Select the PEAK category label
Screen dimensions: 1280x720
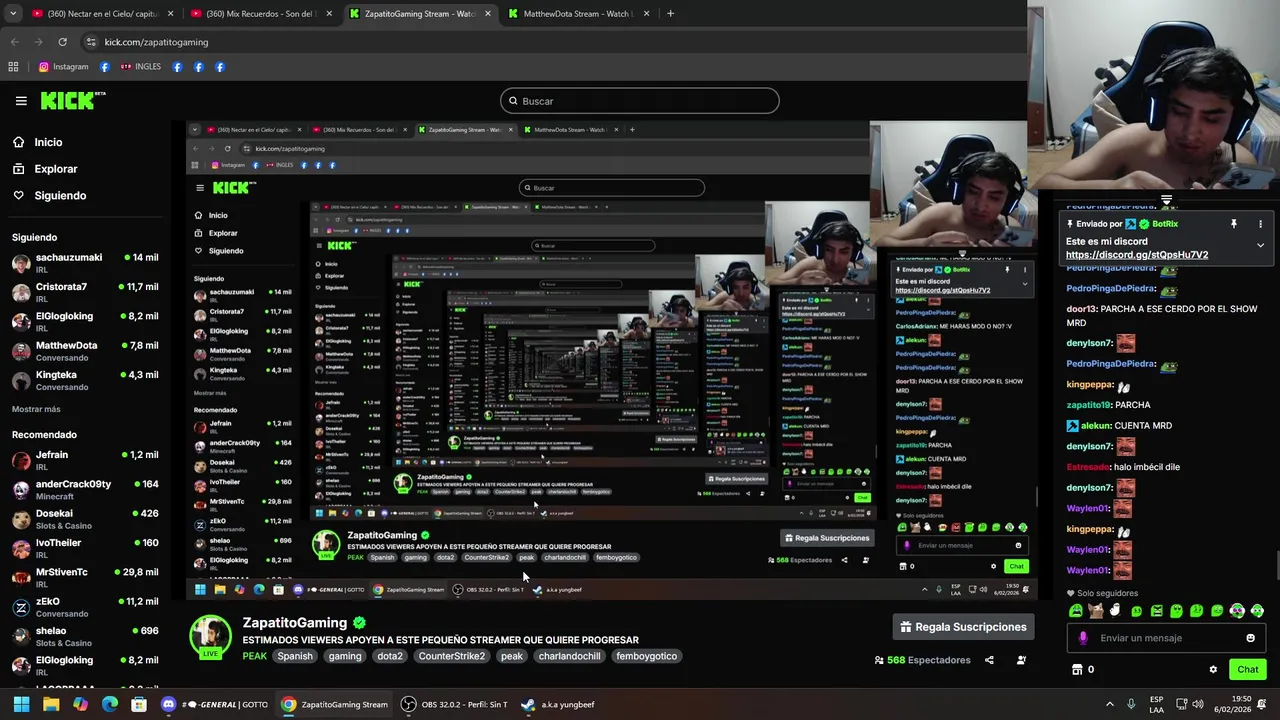point(254,656)
